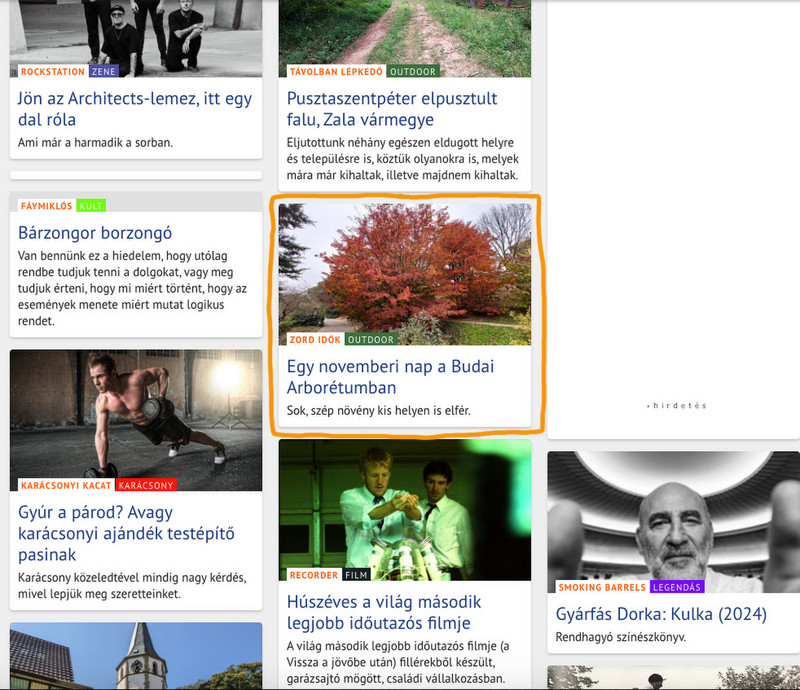
Task: Click the red KARÁCSONY category label
Action: [x=146, y=485]
